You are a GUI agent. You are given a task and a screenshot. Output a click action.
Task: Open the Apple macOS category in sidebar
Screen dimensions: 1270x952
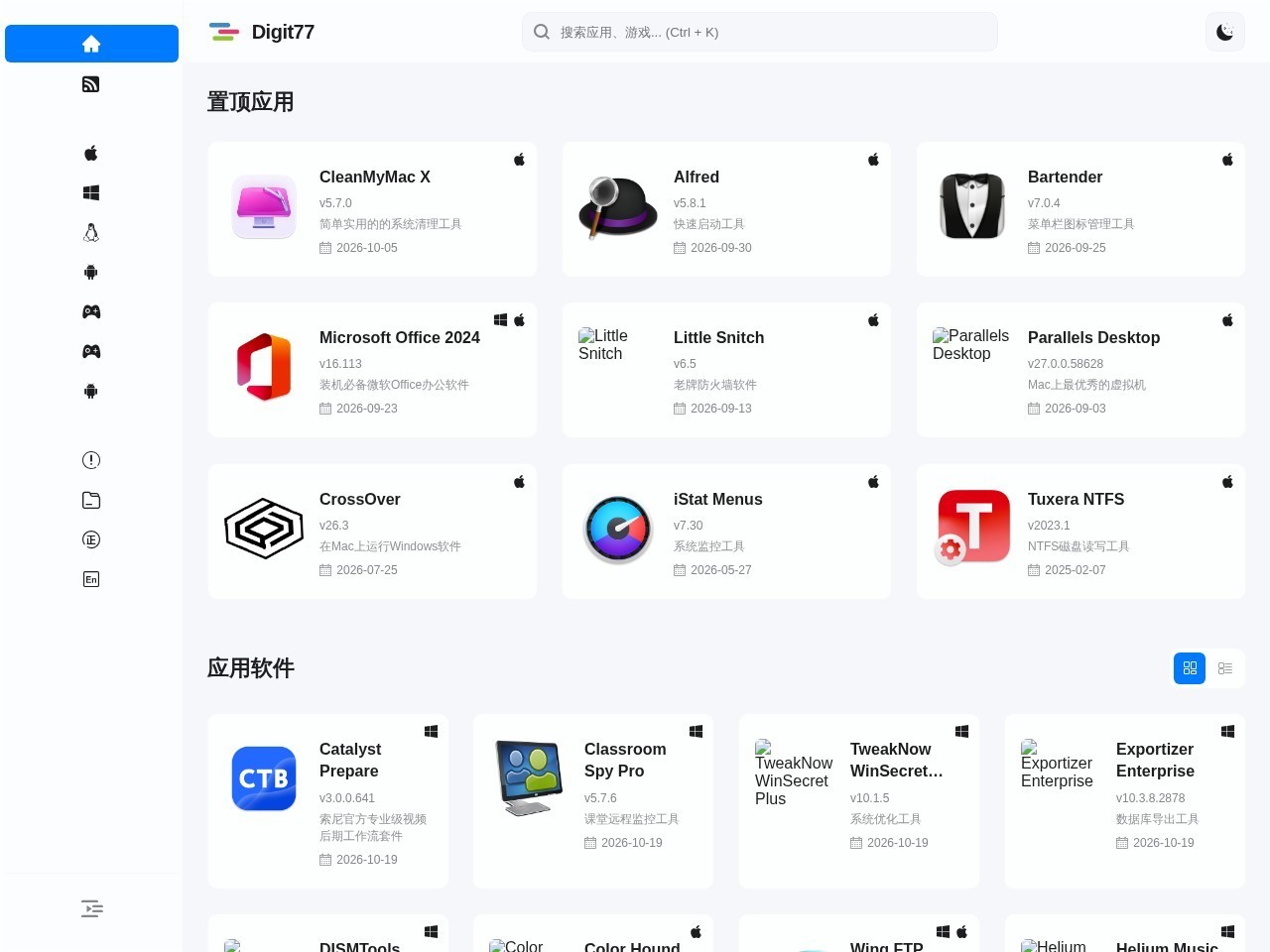(x=91, y=153)
